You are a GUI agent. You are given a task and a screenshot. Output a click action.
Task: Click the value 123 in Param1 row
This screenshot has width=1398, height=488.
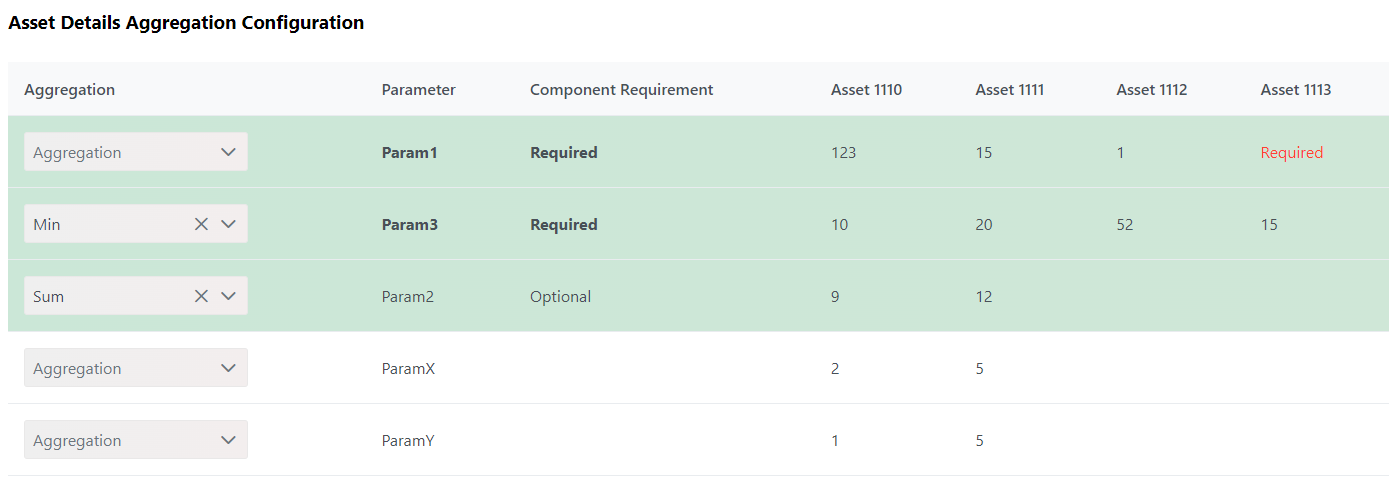[844, 153]
